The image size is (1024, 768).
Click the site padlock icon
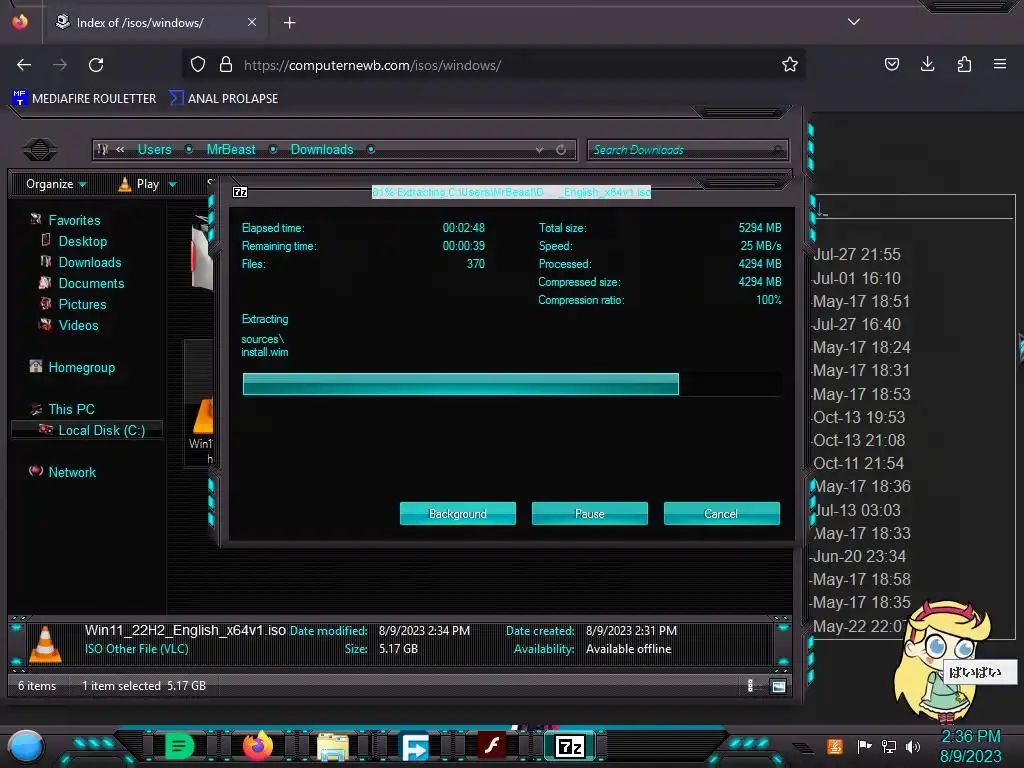click(226, 64)
